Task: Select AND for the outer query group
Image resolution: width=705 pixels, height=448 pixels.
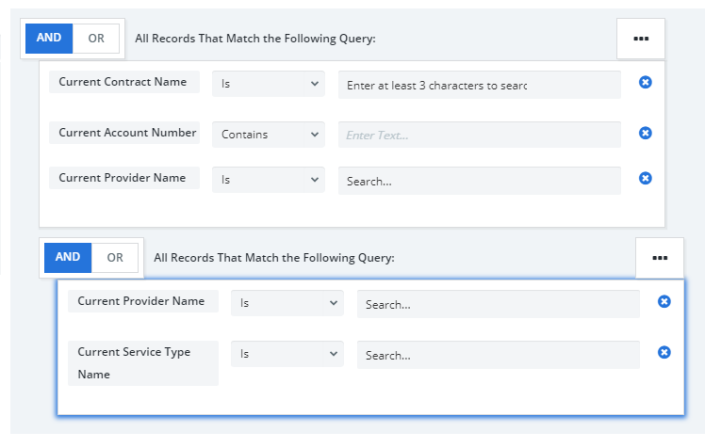Action: pyautogui.click(x=49, y=38)
